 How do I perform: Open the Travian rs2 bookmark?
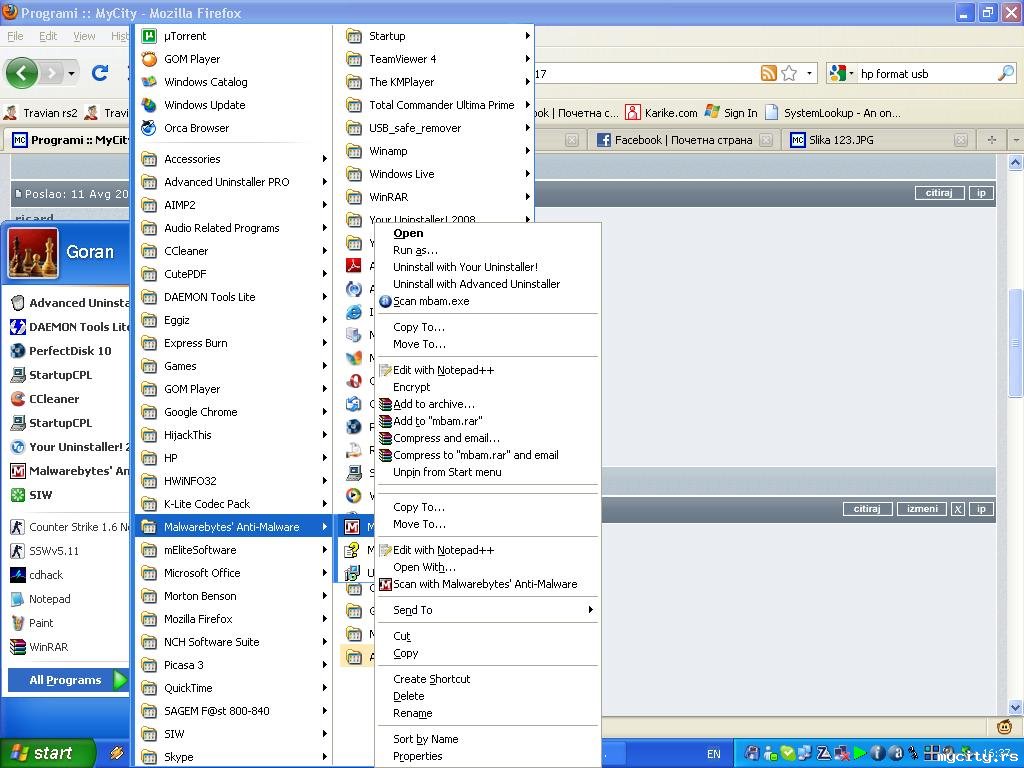coord(40,113)
